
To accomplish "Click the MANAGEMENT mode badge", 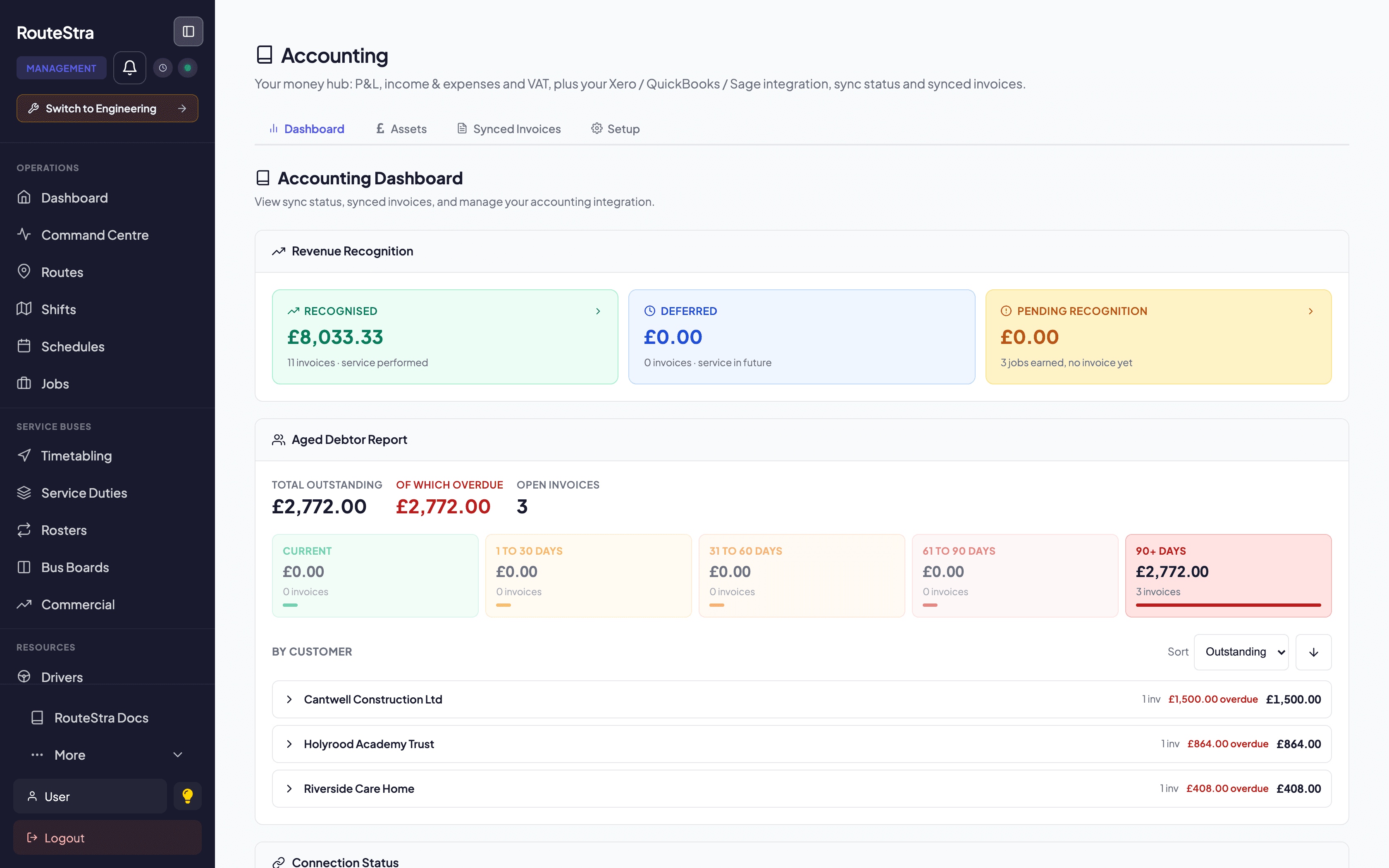I will click(x=62, y=68).
